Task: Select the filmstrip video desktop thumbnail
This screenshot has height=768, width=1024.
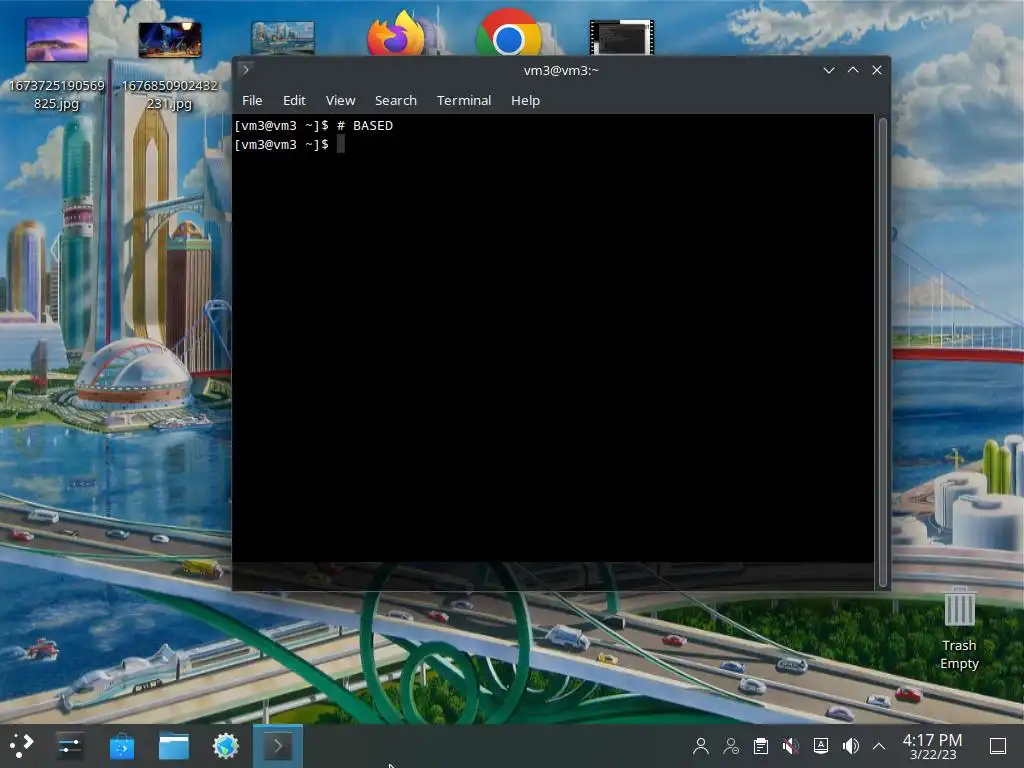Action: [621, 38]
